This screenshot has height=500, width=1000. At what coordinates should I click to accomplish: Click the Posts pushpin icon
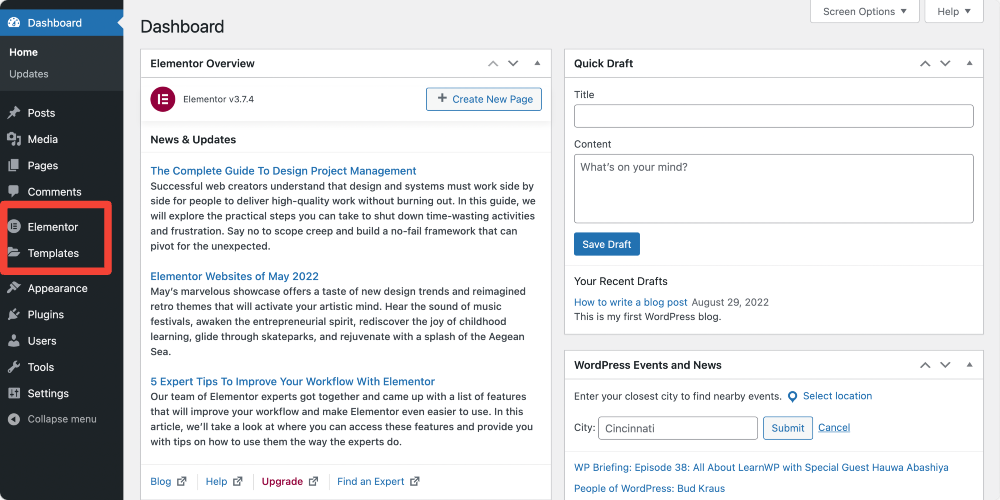[x=13, y=113]
